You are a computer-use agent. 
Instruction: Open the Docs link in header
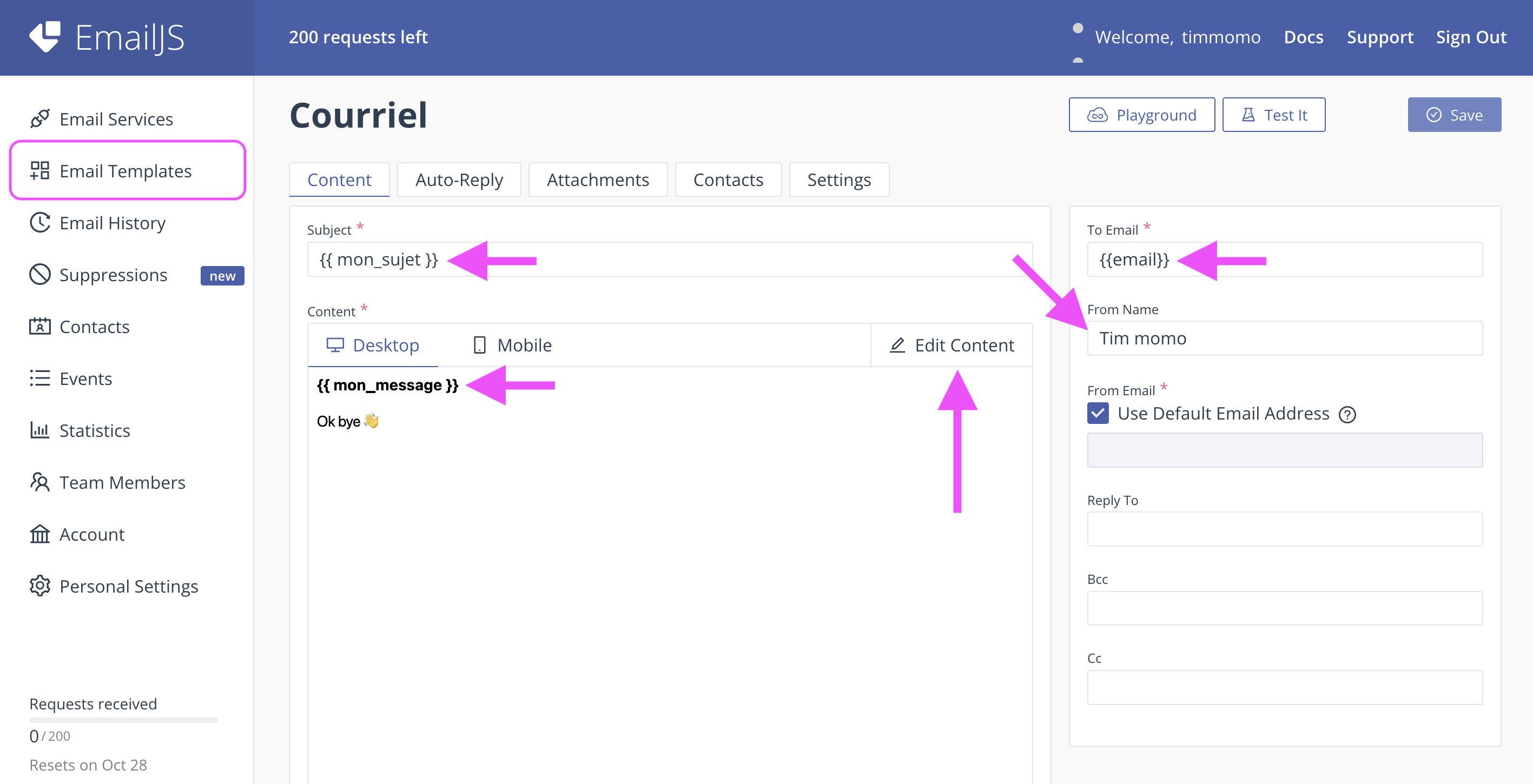(1303, 37)
